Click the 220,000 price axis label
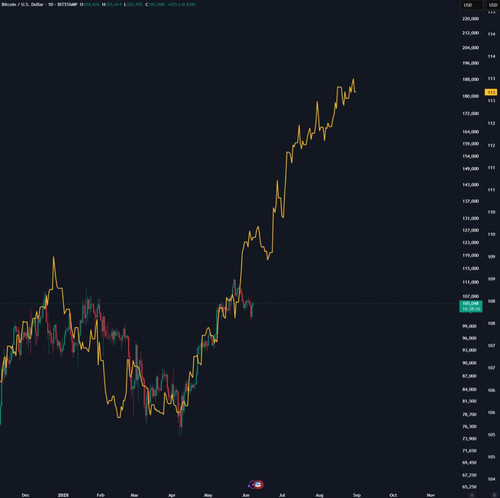The image size is (500, 498). [470, 19]
